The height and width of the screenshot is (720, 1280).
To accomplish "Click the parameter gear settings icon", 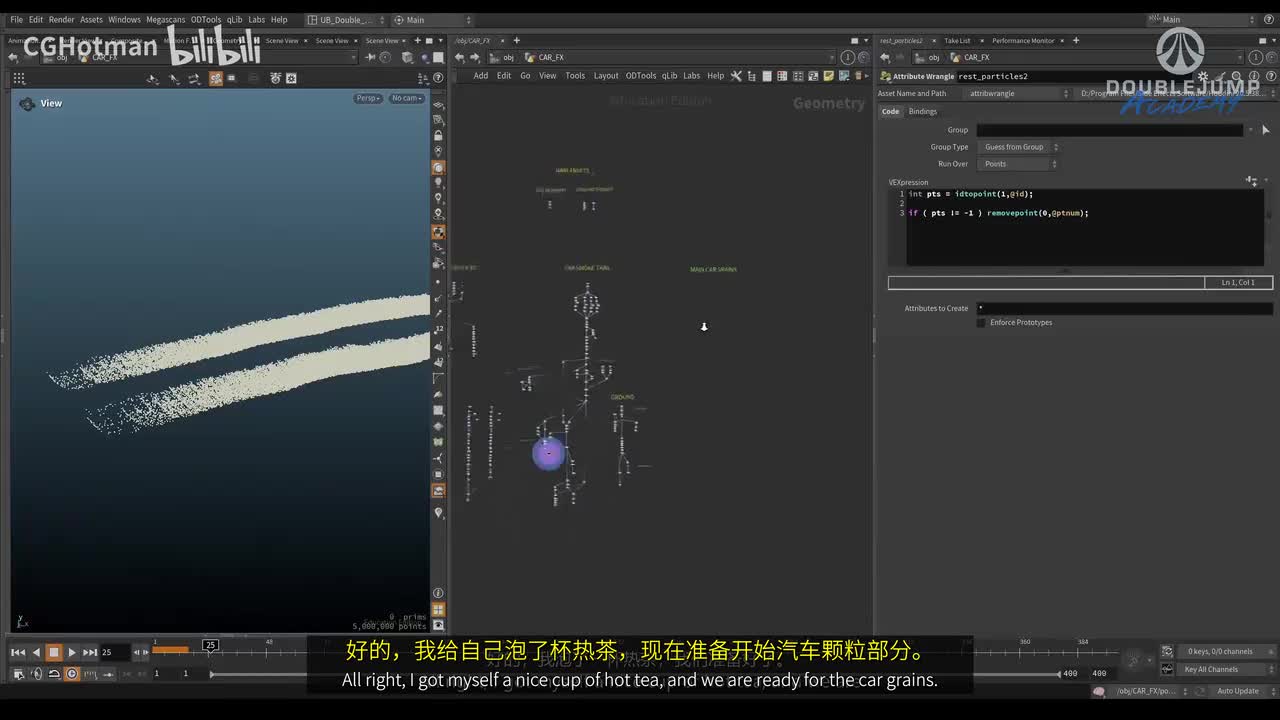I will (1202, 76).
